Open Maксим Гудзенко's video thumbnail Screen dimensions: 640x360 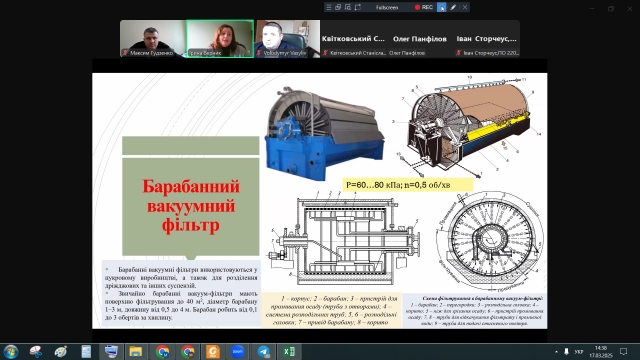click(x=153, y=39)
